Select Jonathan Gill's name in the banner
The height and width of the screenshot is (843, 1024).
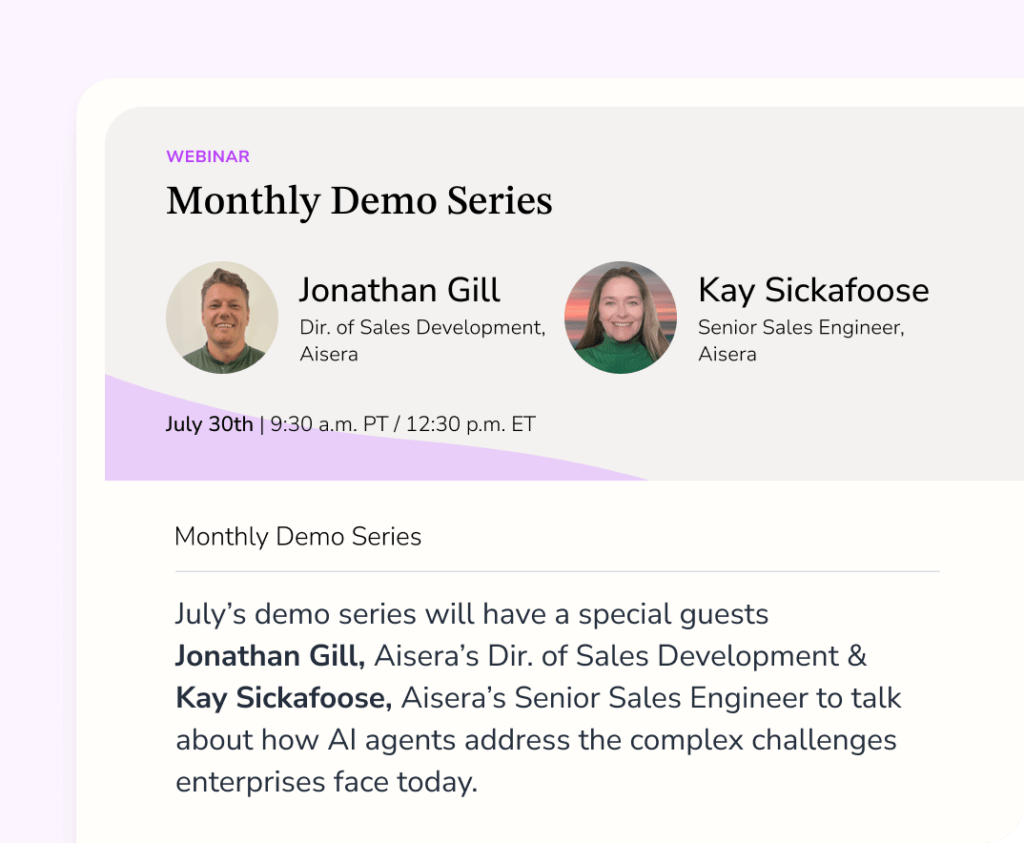click(399, 290)
